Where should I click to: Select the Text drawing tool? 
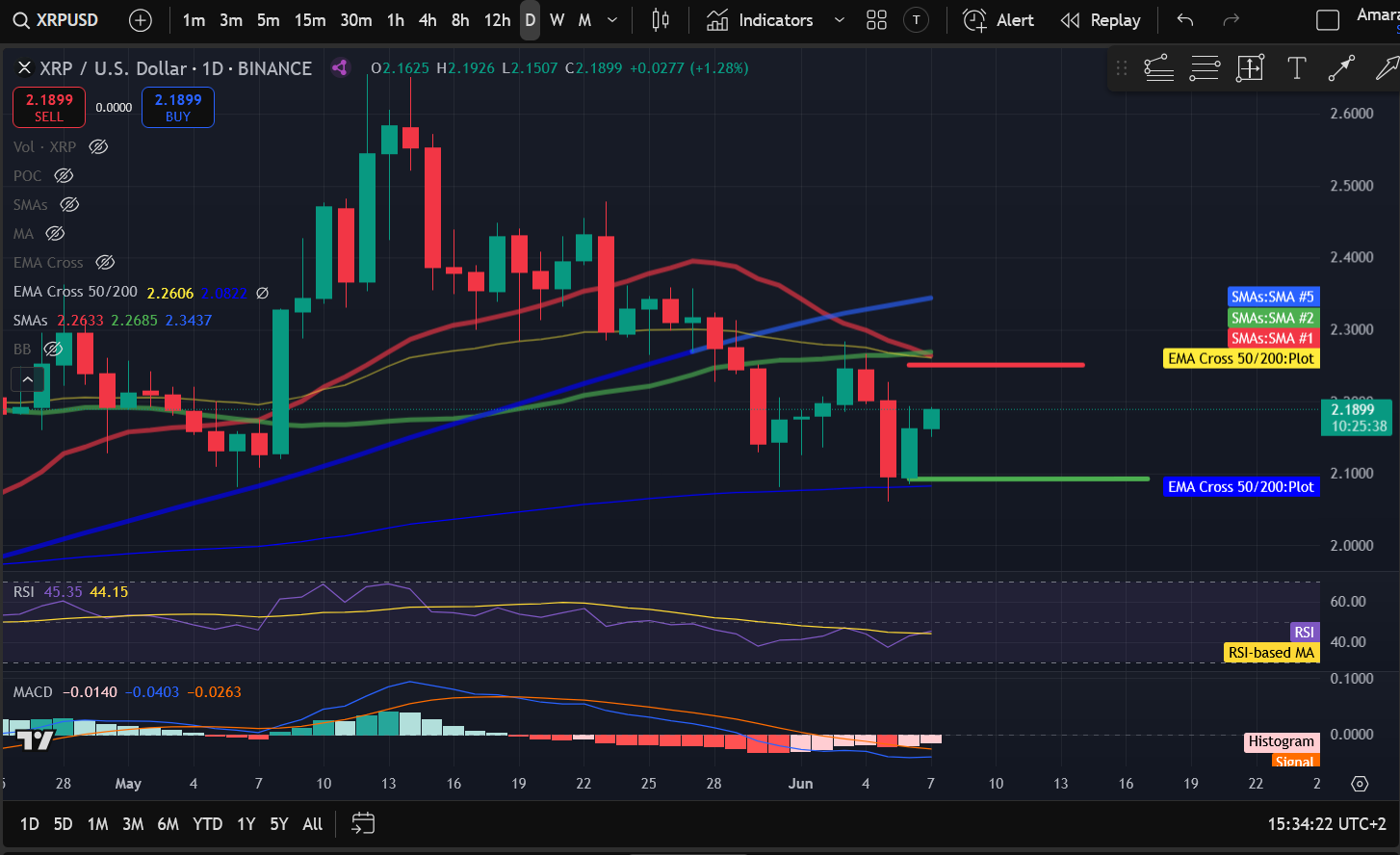click(1296, 68)
